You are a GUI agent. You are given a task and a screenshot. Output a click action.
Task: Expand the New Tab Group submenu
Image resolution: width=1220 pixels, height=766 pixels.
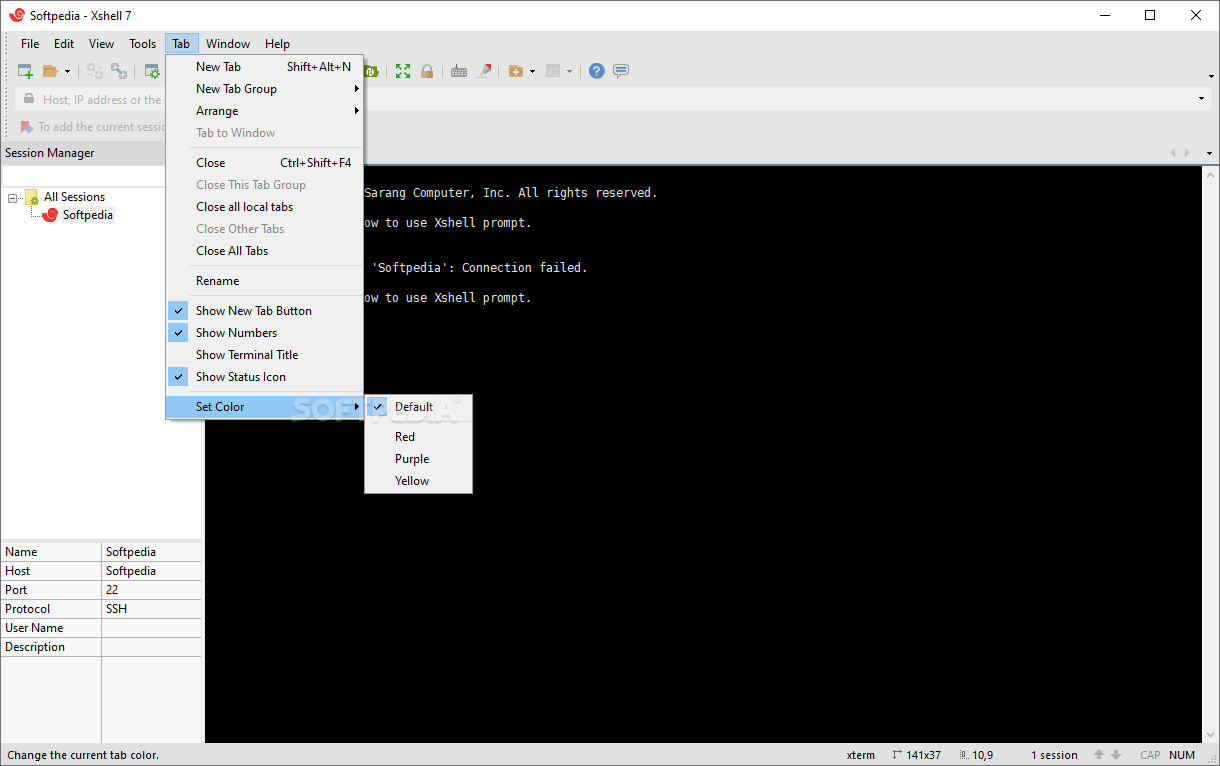(x=264, y=89)
